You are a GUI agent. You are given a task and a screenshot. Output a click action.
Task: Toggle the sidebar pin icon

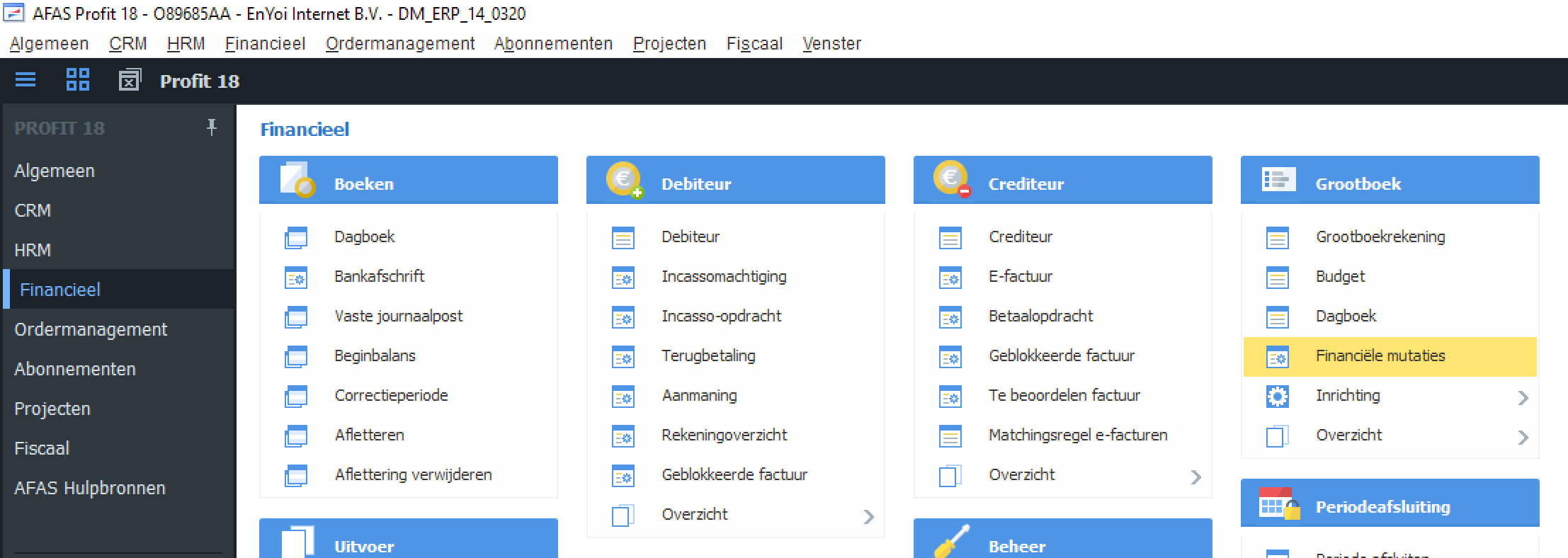coord(211,127)
